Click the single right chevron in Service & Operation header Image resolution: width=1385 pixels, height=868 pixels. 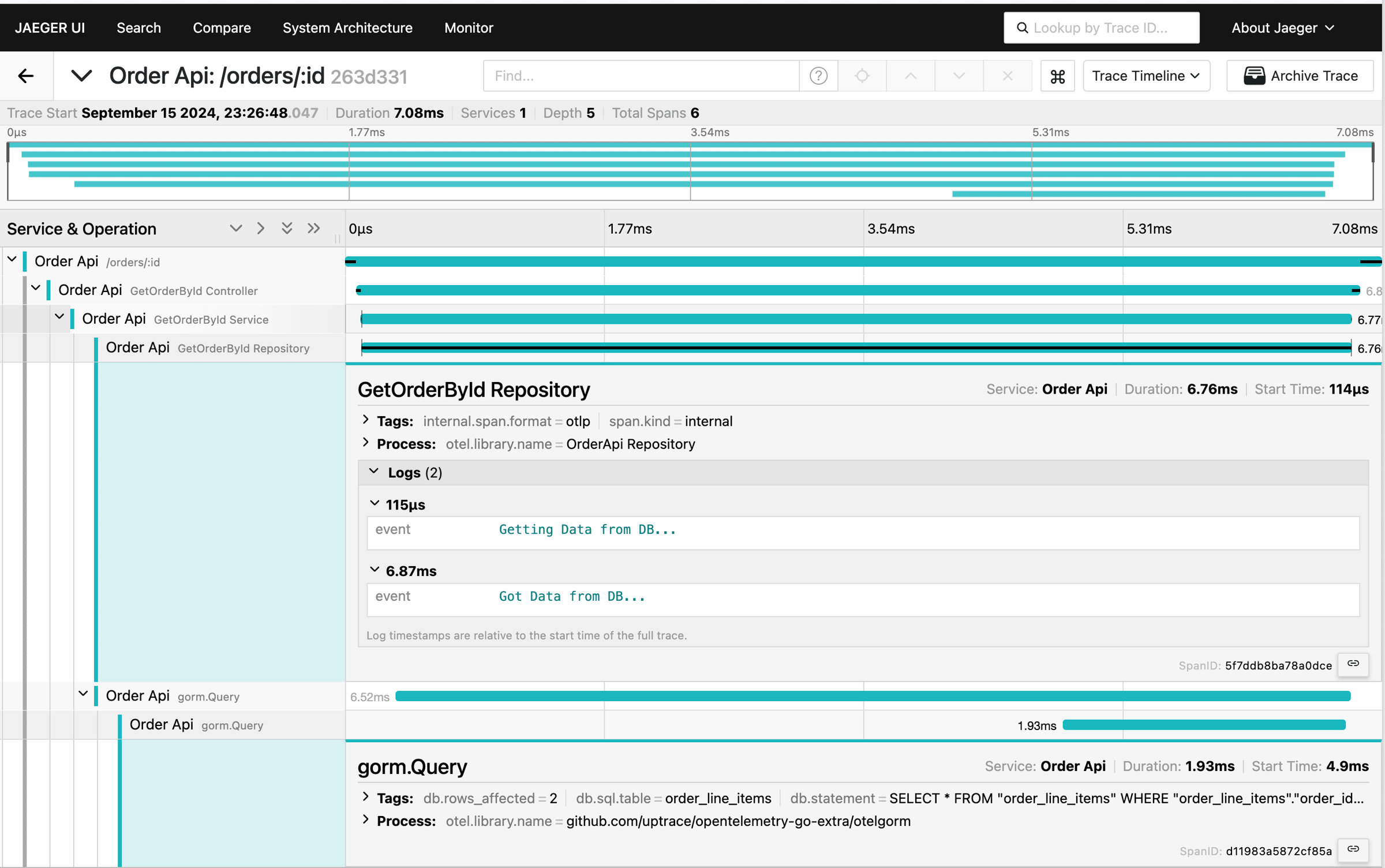[260, 228]
